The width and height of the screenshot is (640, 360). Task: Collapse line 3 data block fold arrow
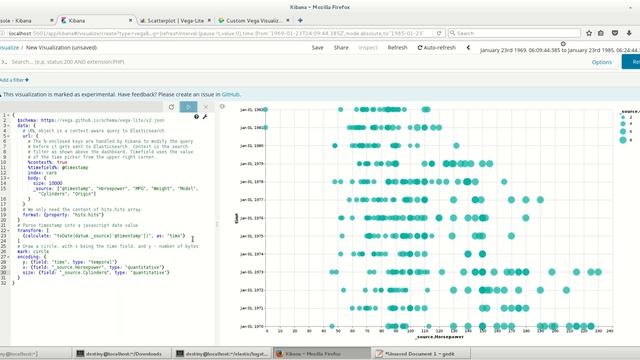(x=9, y=126)
